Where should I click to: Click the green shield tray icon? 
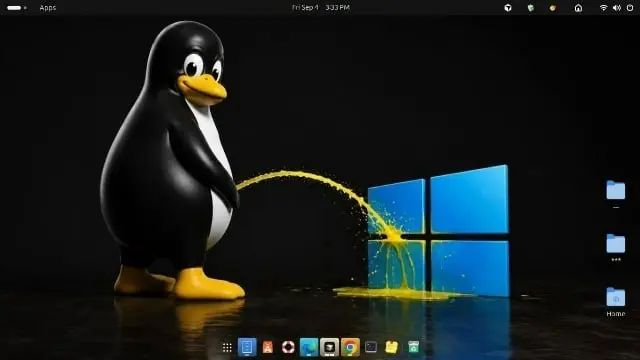click(x=531, y=8)
